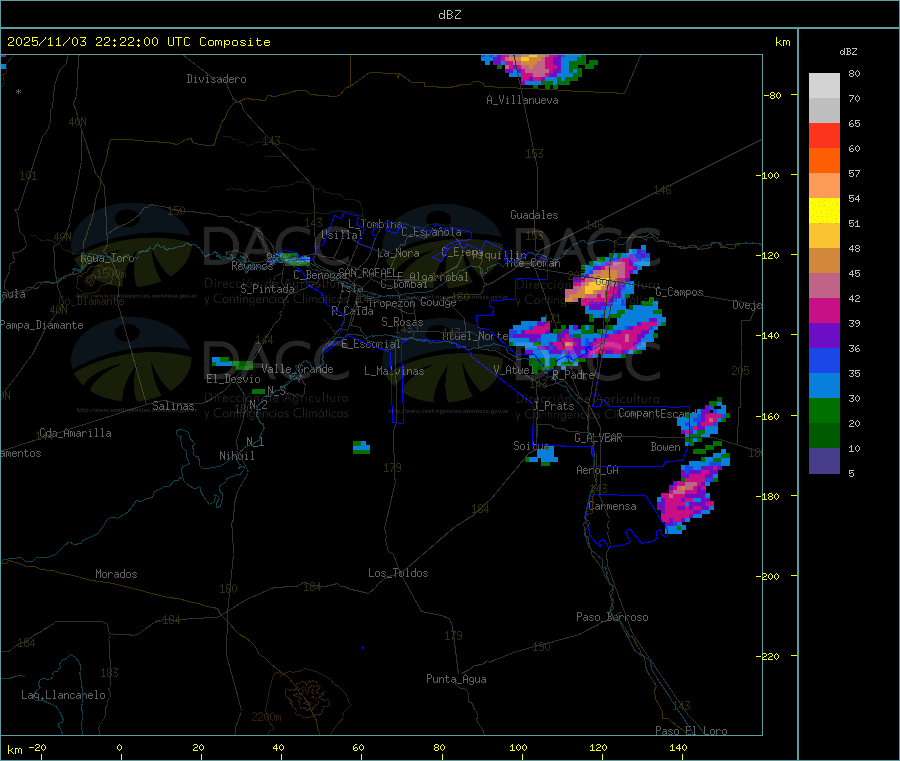Viewport: 900px width, 761px height.
Task: Click the Paso_Barroso label
Action: click(612, 617)
